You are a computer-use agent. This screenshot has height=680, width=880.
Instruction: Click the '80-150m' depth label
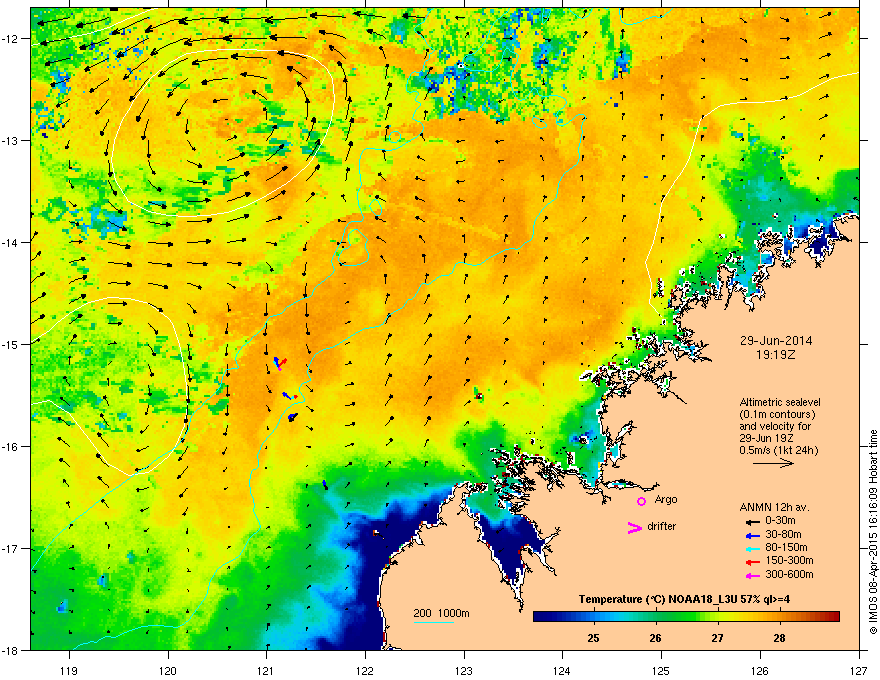(786, 547)
